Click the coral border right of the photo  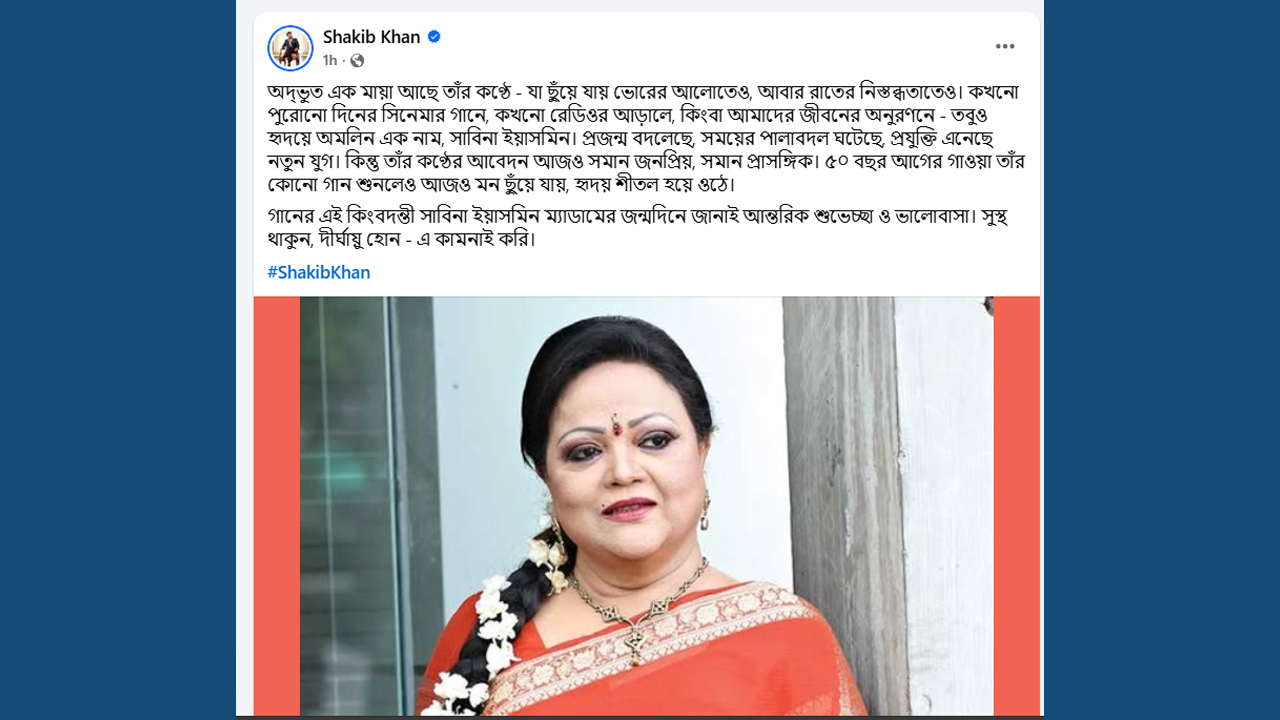pyautogui.click(x=1016, y=506)
